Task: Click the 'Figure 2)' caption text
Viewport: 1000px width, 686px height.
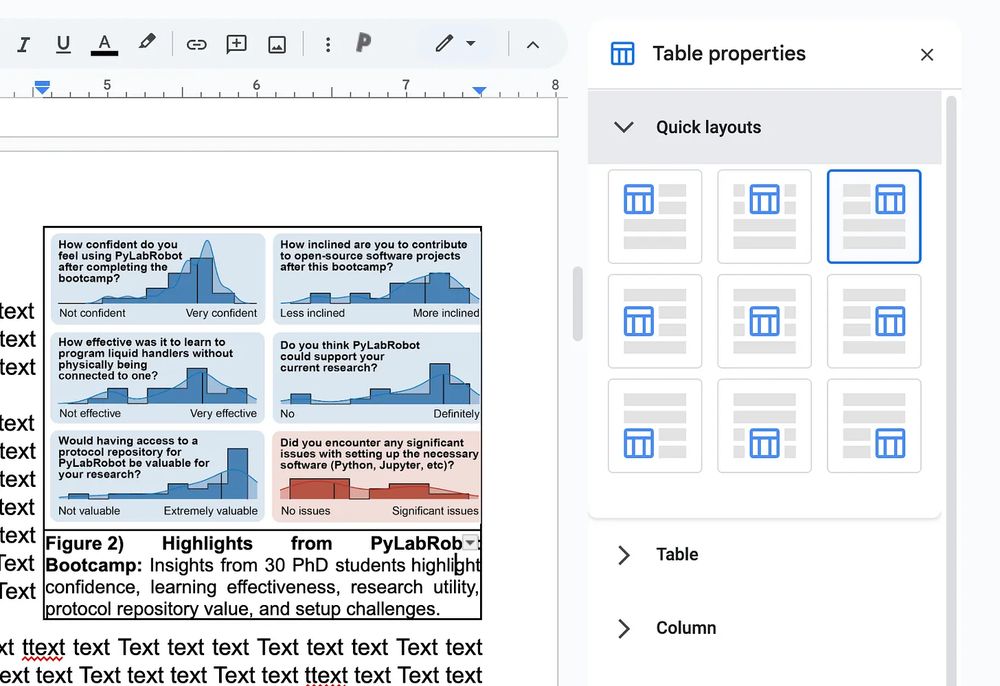Action: pos(84,543)
